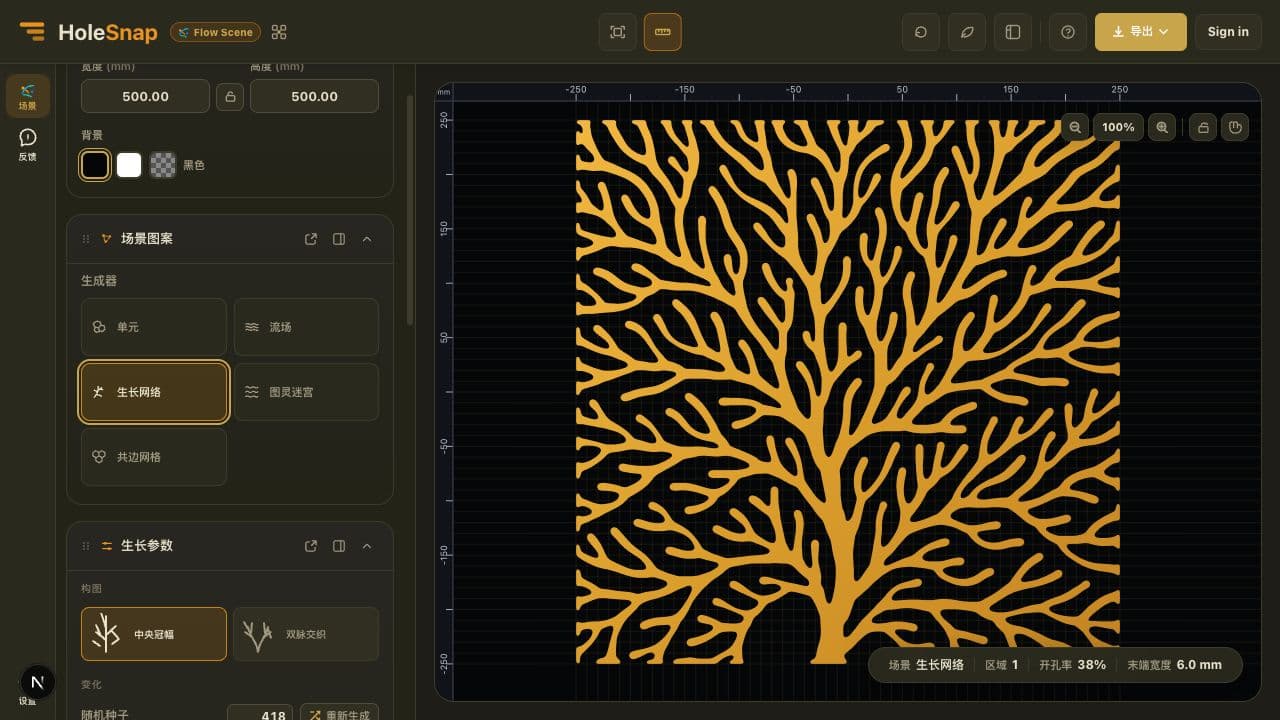Click the 开孔率 38% status readout
Screen dimensions: 1280x720
click(1072, 665)
